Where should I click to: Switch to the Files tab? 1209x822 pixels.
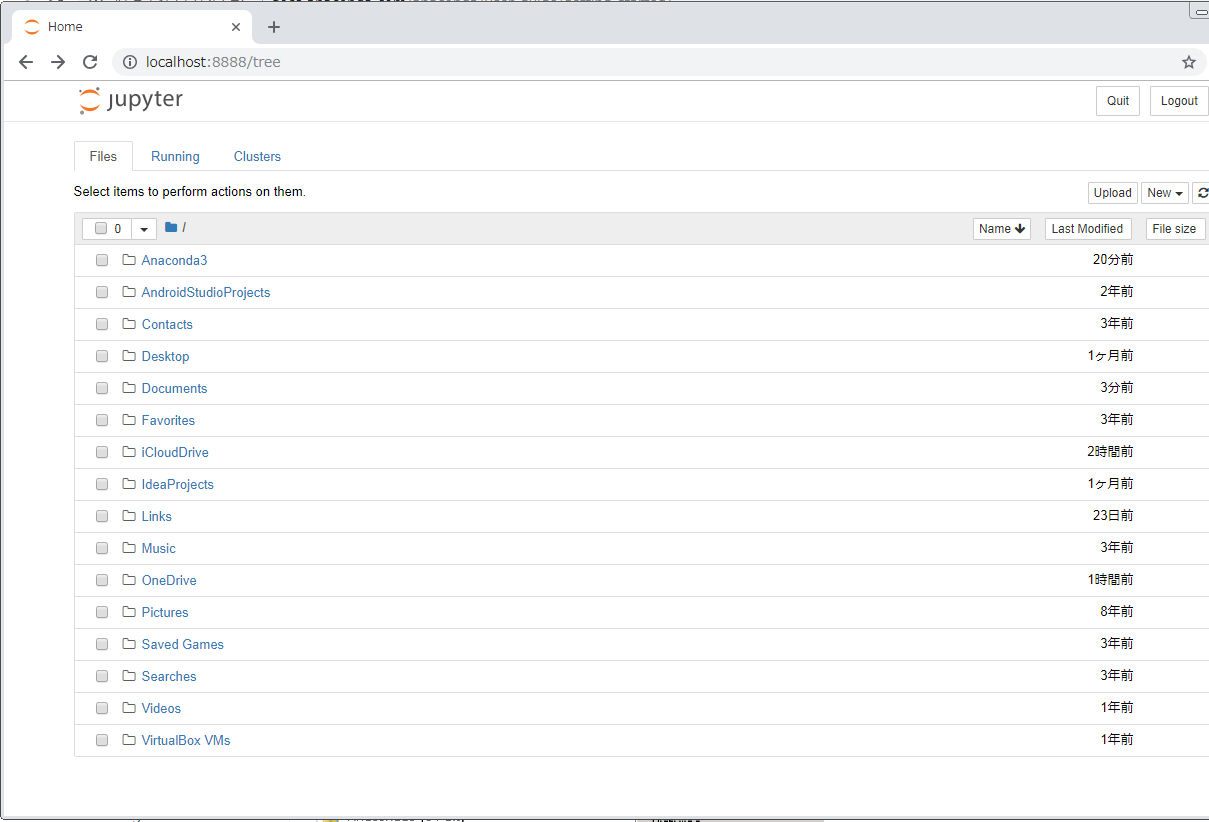click(103, 156)
